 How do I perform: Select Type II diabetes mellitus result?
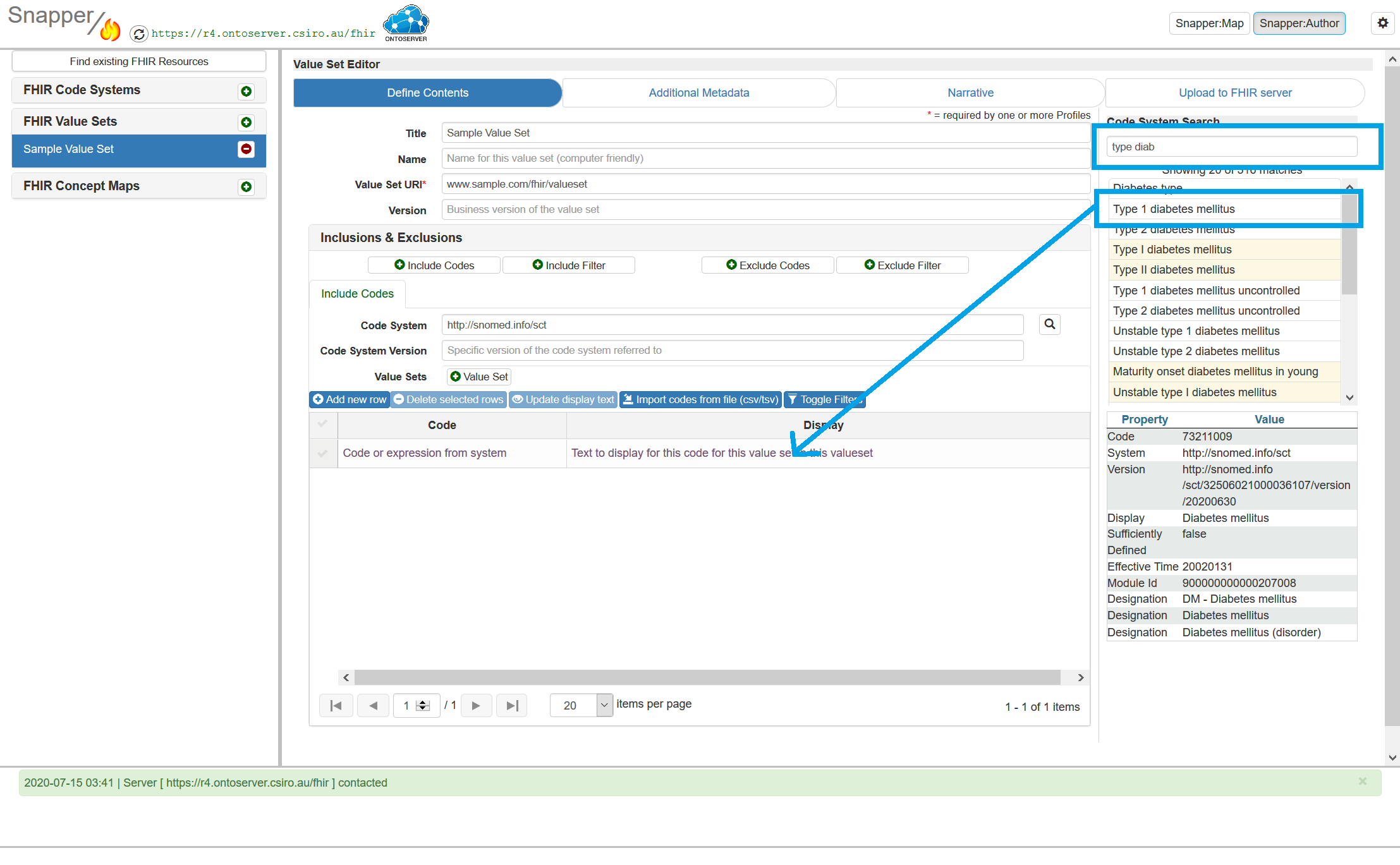(1225, 270)
